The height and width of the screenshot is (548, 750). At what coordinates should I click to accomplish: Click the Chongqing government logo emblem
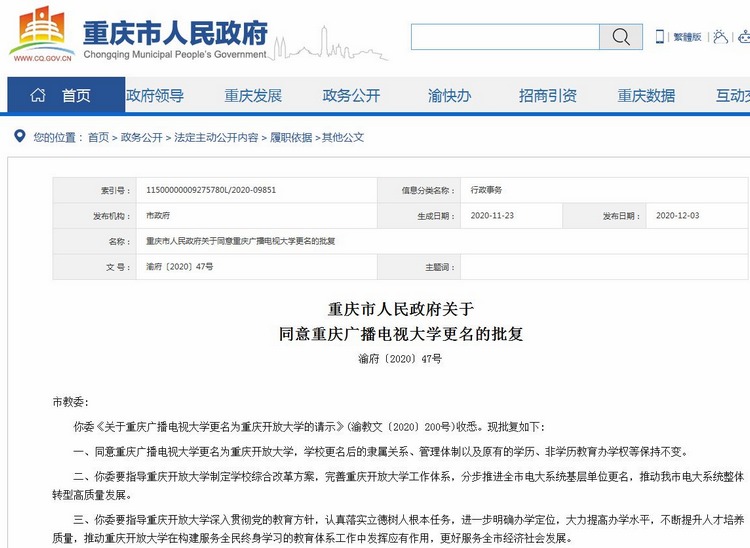(42, 33)
